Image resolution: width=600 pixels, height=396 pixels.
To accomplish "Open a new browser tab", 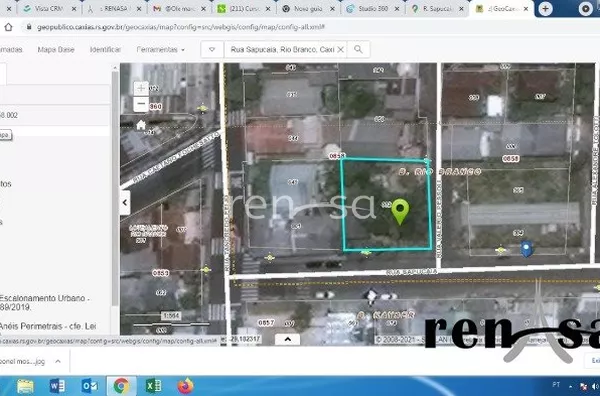I will point(545,8).
